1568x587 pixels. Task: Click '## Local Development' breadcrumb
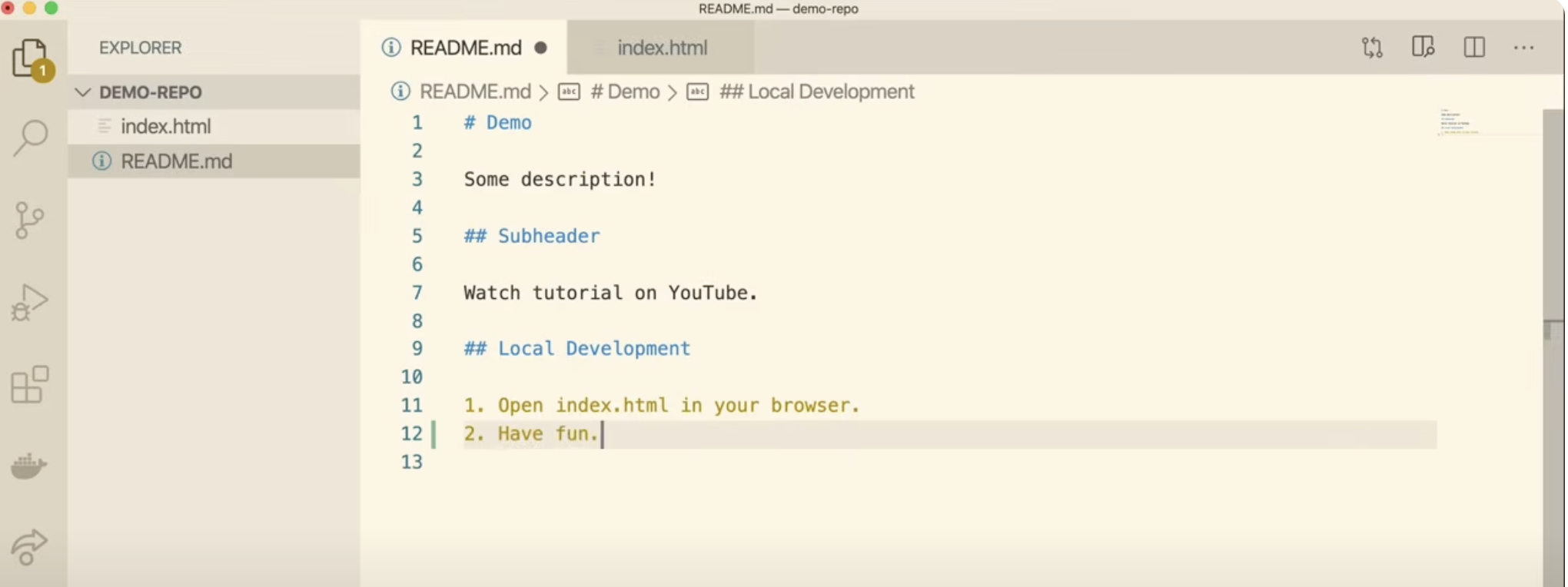(816, 92)
